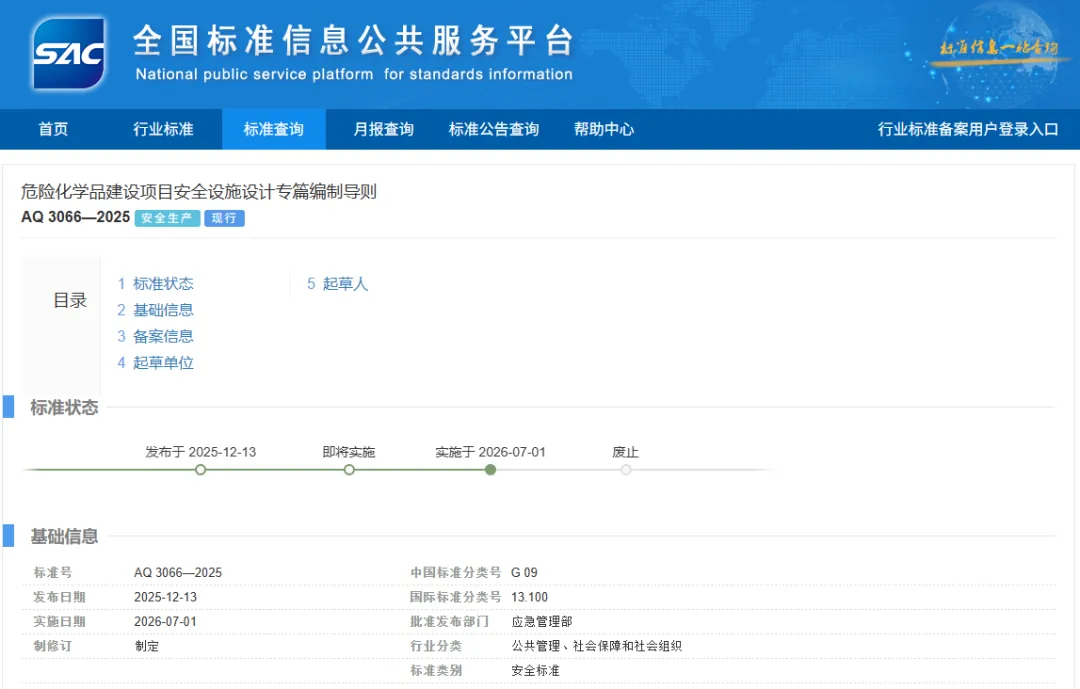Viewport: 1080px width, 689px height.
Task: Click 批准发布部门 value 应急管理部
Action: 541,621
